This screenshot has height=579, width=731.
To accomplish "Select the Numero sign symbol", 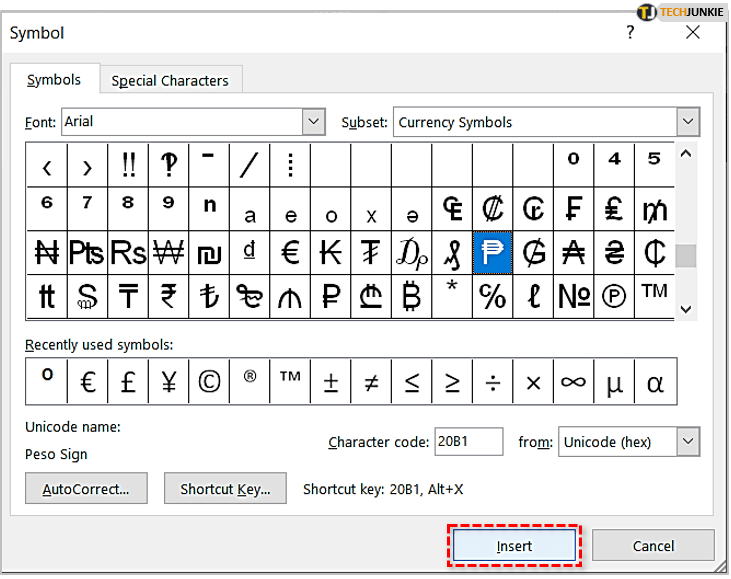I will pyautogui.click(x=573, y=296).
